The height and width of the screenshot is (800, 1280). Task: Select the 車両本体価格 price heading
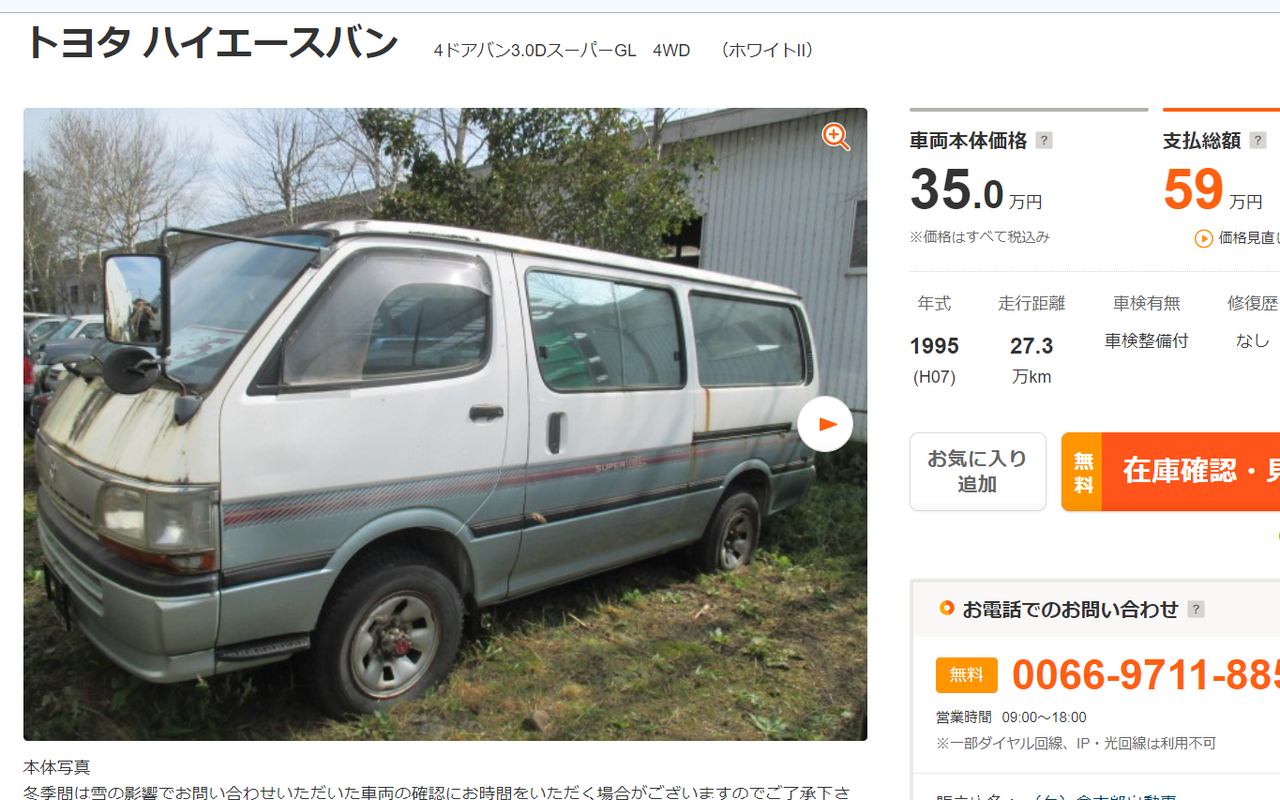tap(968, 141)
